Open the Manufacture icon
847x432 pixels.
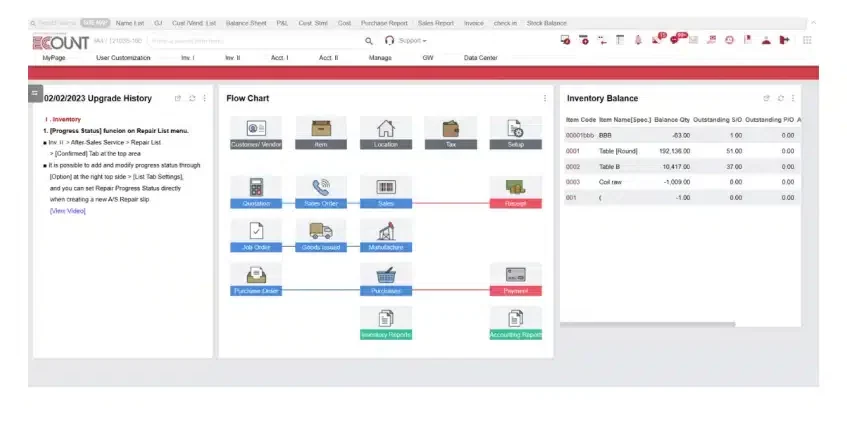pyautogui.click(x=386, y=235)
